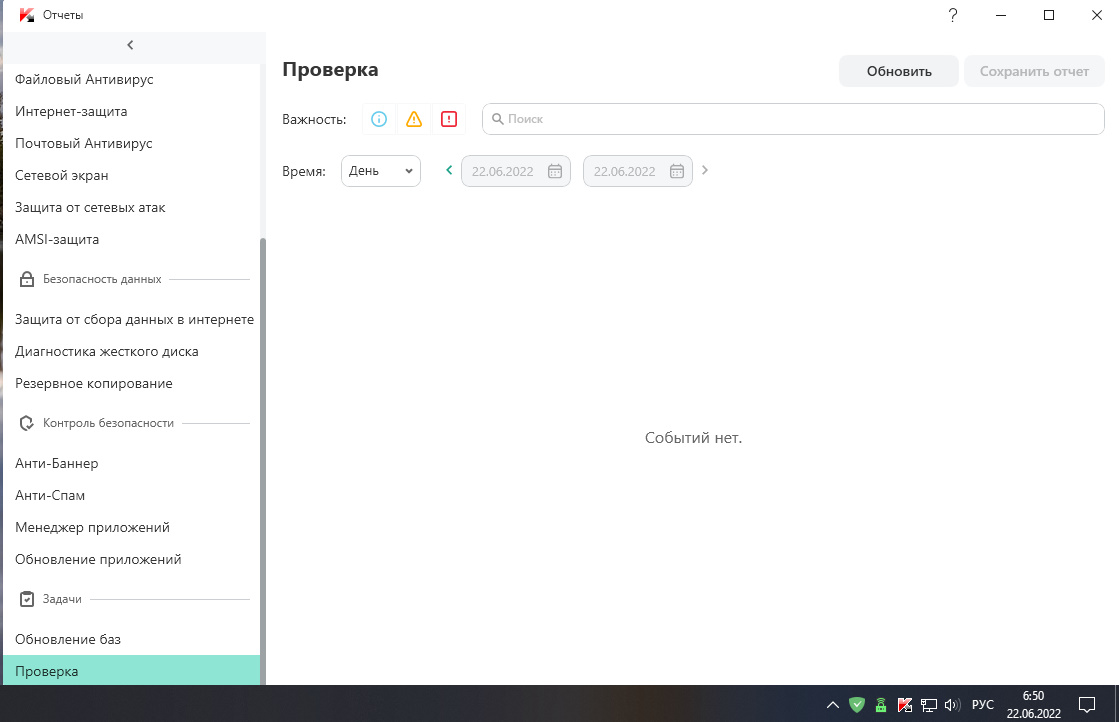Click the start date field 22.06.2022
This screenshot has width=1119, height=722.
(x=516, y=171)
